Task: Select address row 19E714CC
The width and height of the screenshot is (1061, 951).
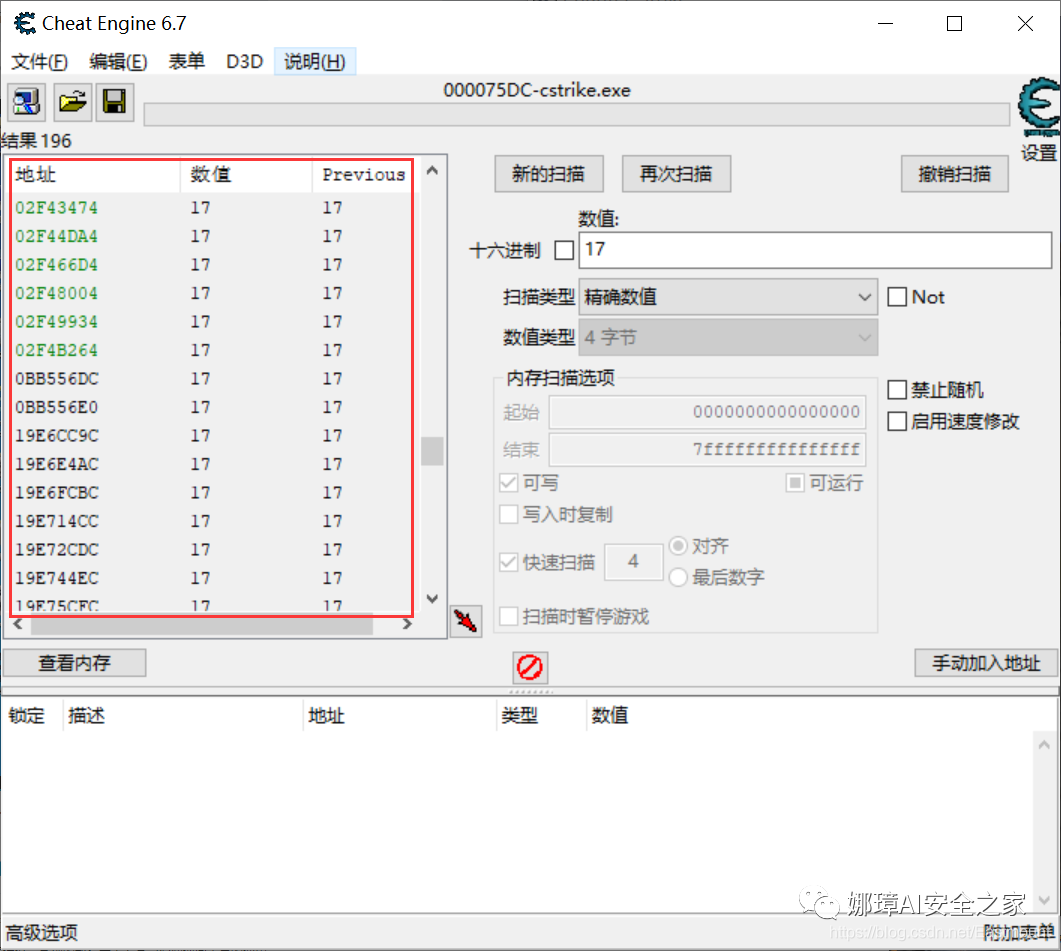Action: (x=212, y=521)
